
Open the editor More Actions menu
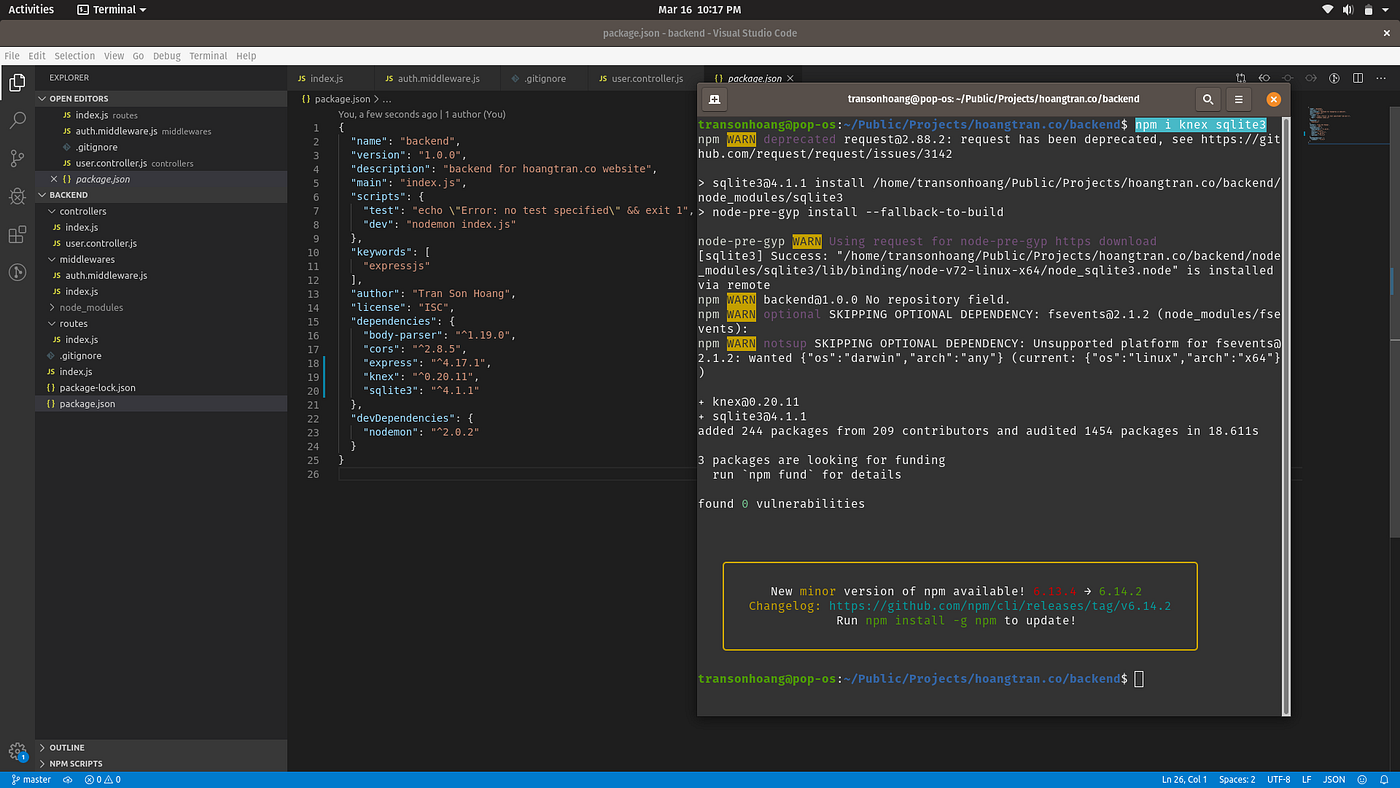click(1382, 78)
